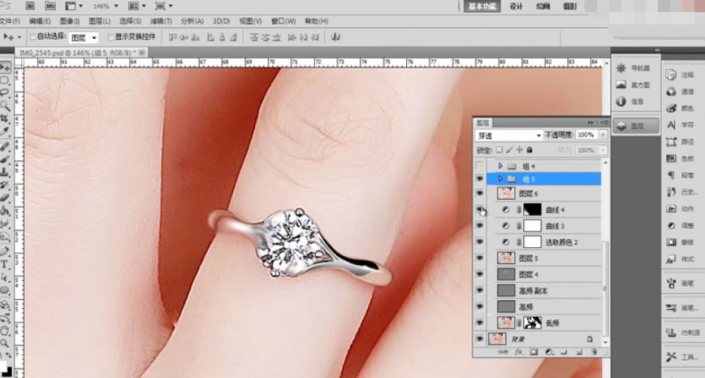Screen dimensions: 705x378
Task: Open the Masks panel icon
Action: tap(671, 242)
